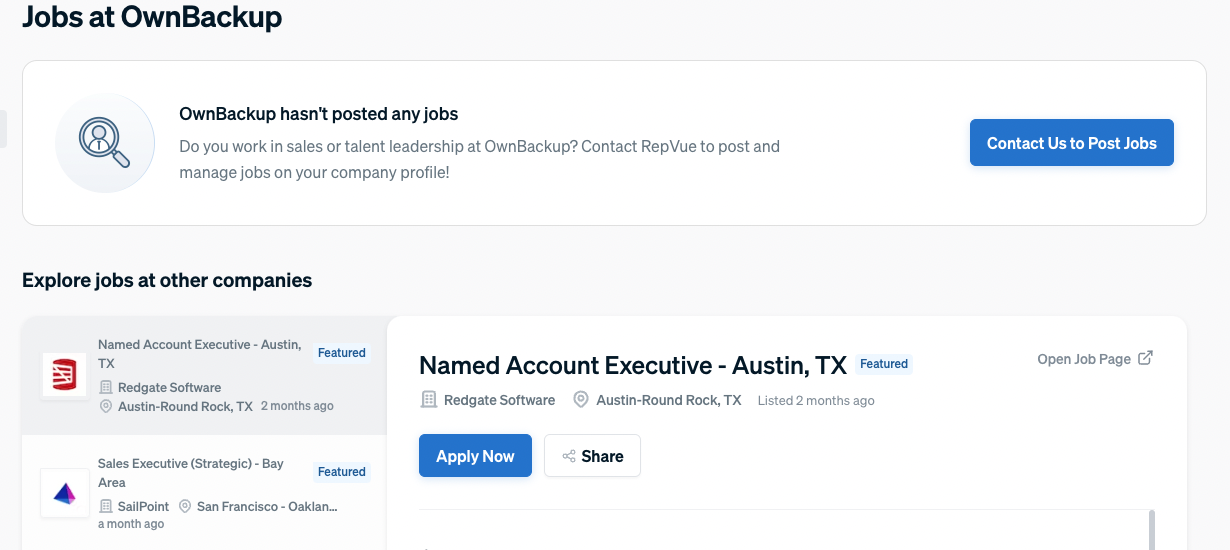Click building icon beside SailPoint in list
This screenshot has width=1230, height=550.
click(106, 506)
